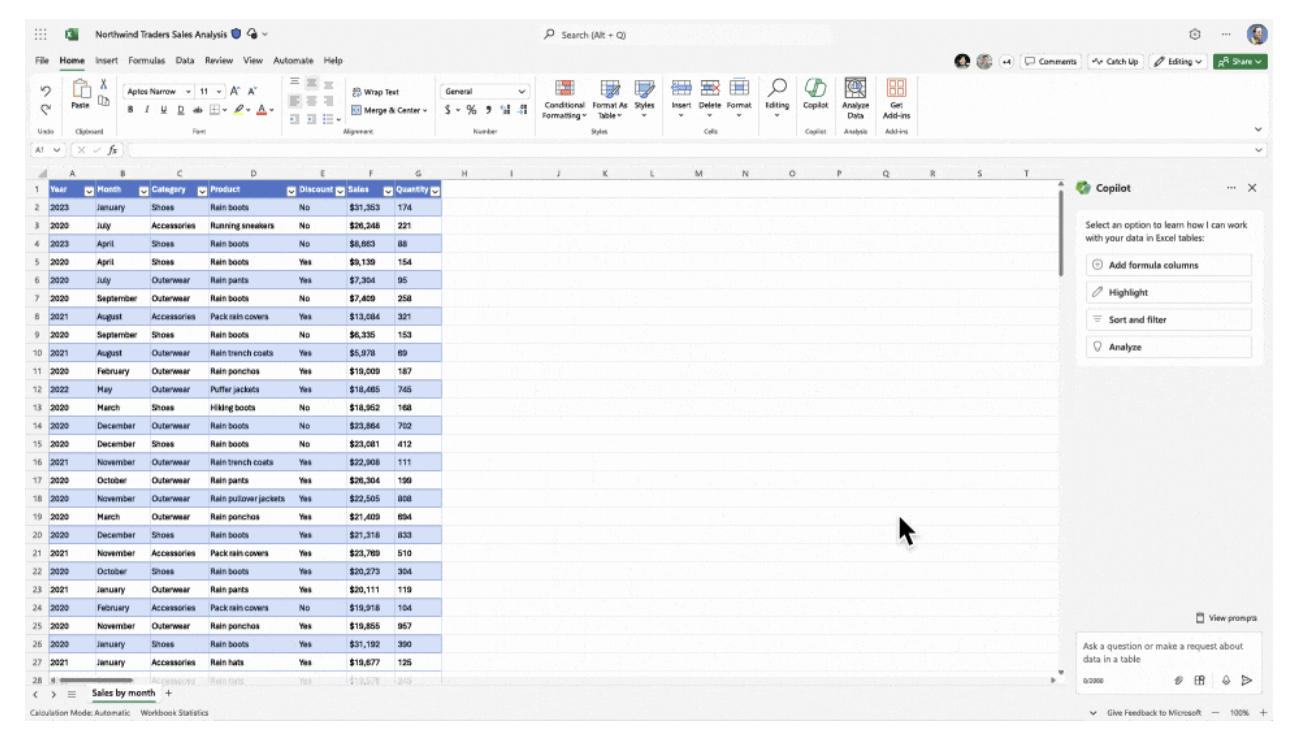Screen dimensions: 1298x748
Task: Click the Excel logo icon
Action: click(72, 34)
